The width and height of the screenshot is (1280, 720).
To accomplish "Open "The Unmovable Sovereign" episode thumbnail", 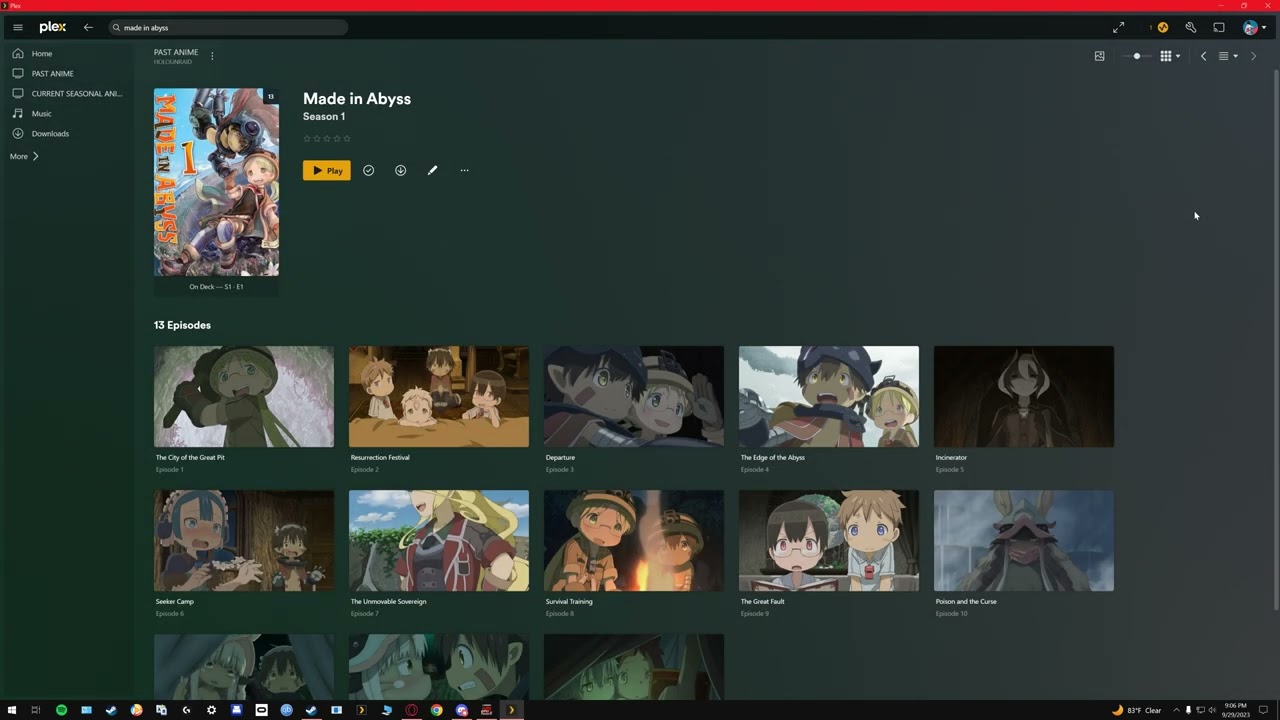I will (439, 540).
